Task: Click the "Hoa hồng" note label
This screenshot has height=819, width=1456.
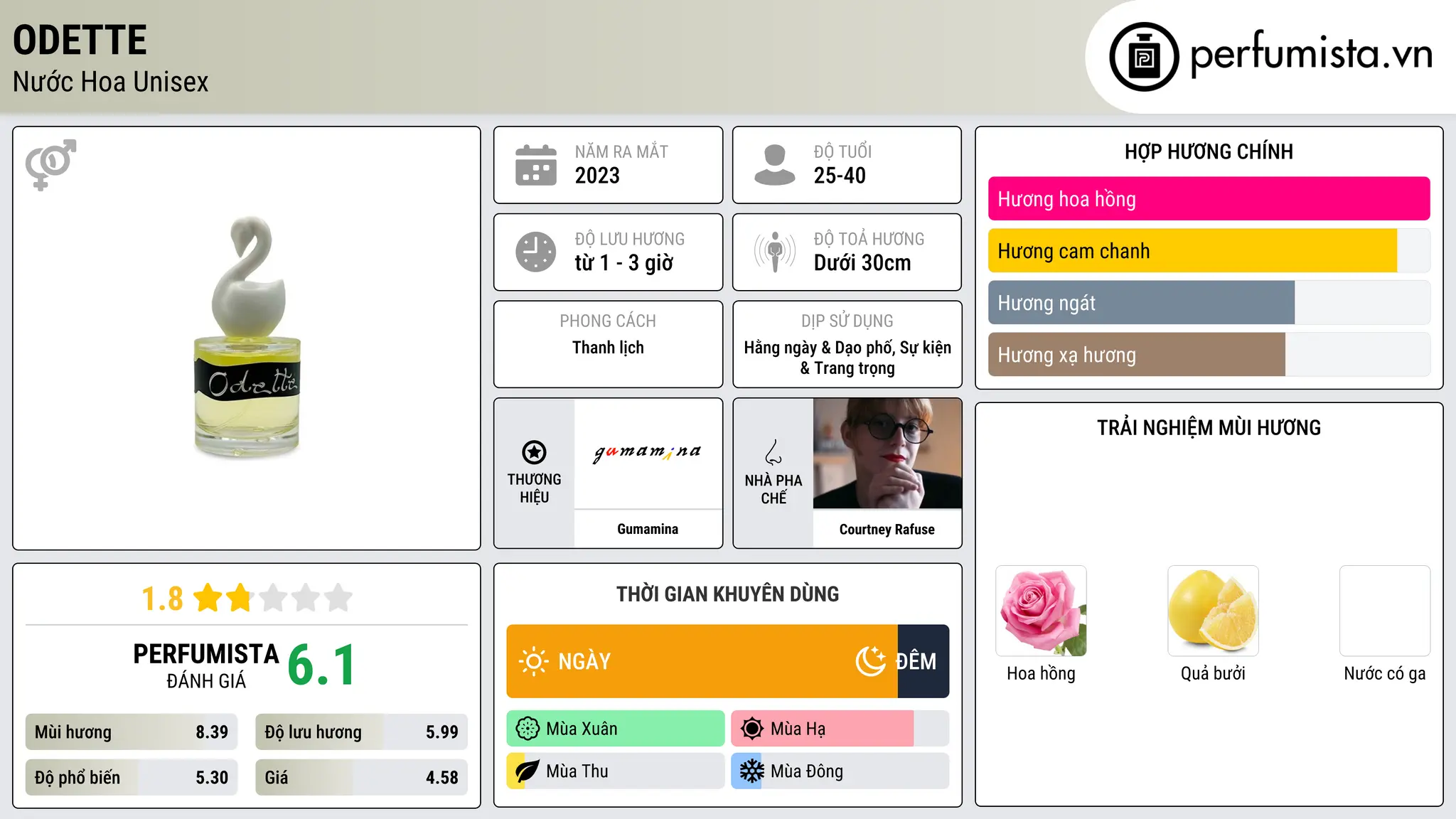Action: 1042,674
